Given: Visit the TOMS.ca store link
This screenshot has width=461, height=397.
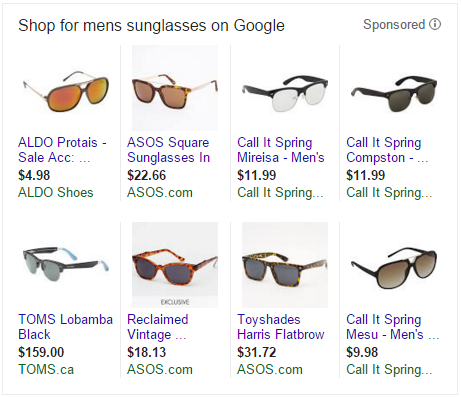Looking at the screenshot, I should point(46,370).
